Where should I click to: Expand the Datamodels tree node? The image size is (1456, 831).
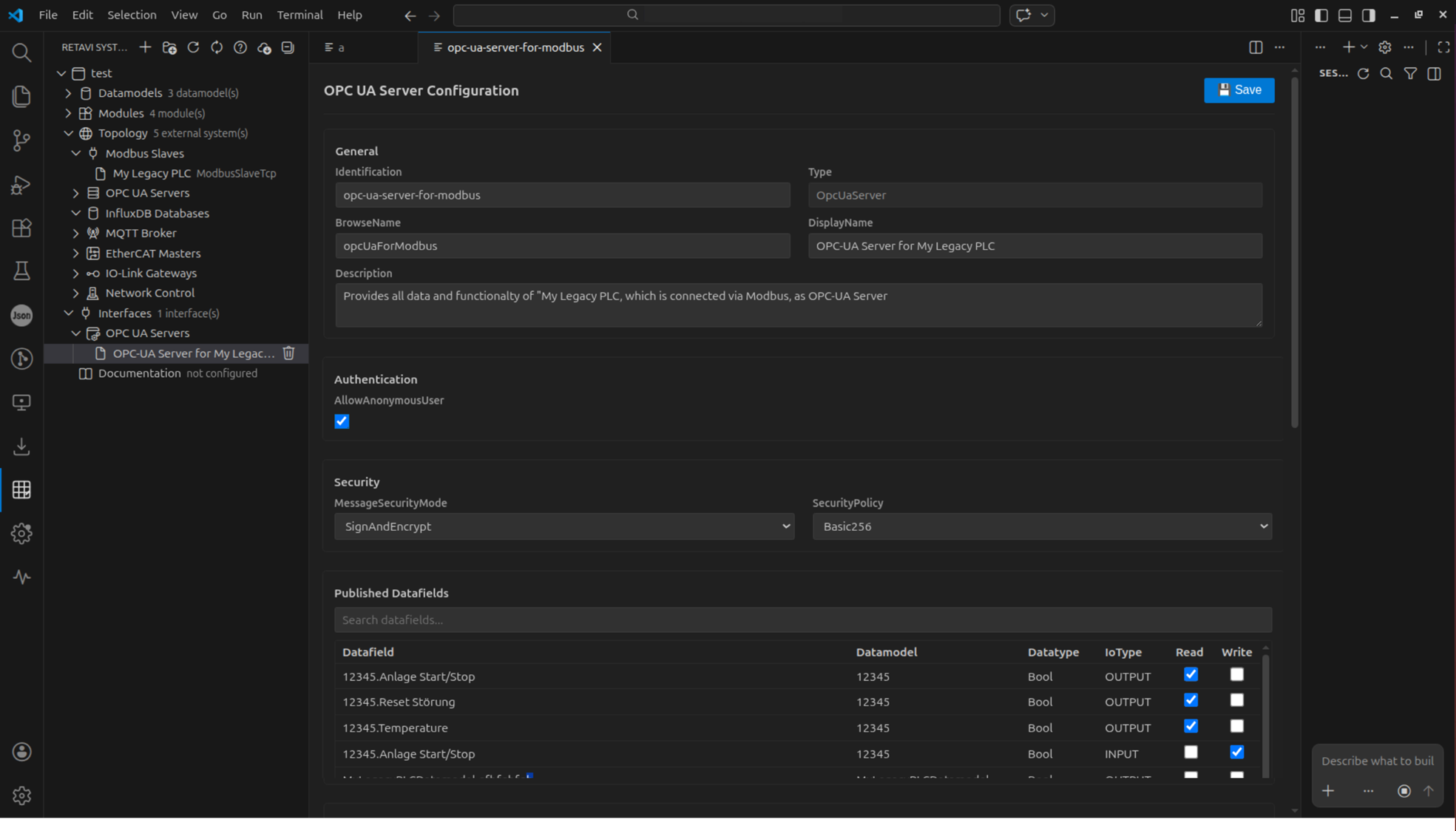click(68, 93)
